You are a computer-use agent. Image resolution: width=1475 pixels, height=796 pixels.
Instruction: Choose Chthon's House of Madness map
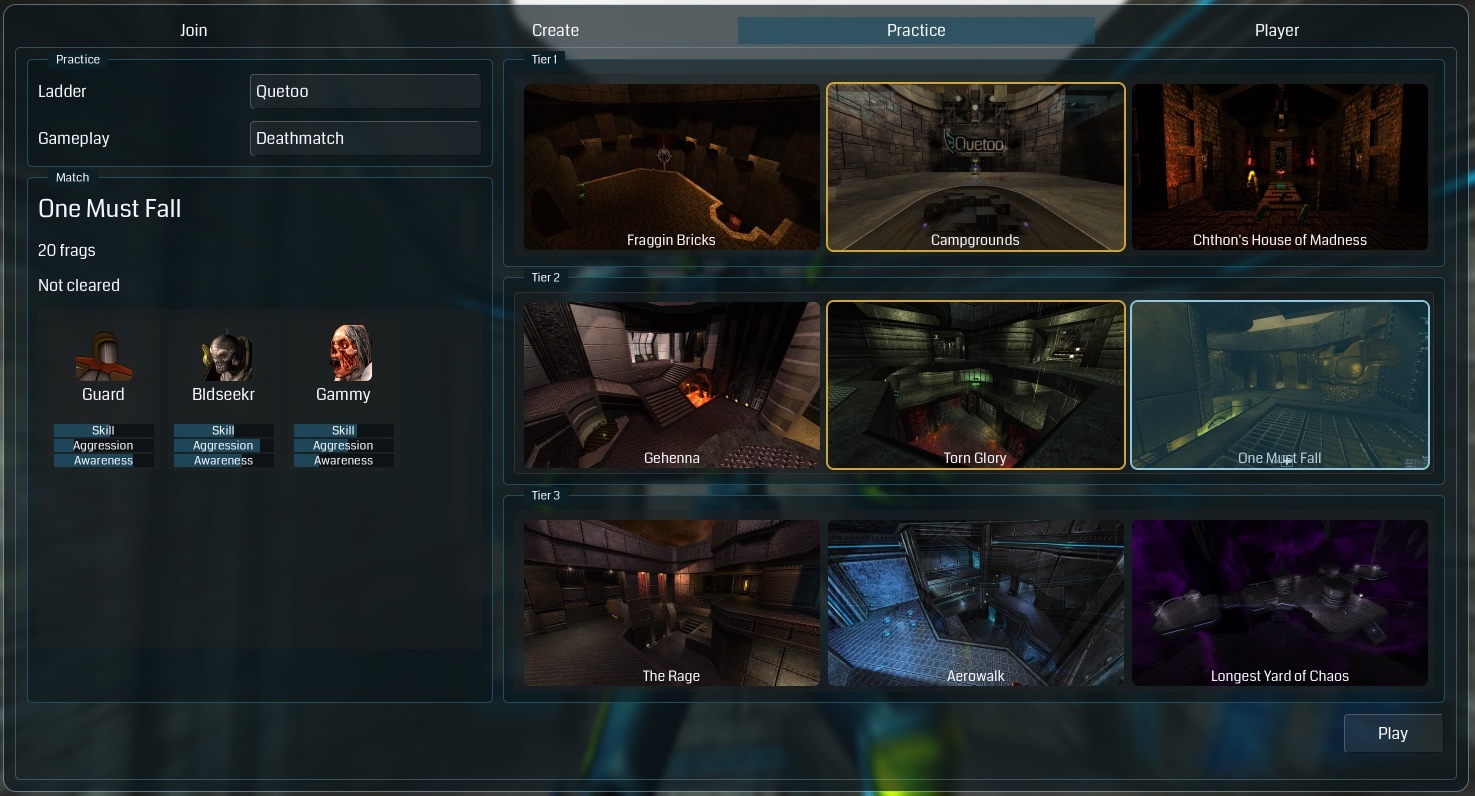pos(1280,167)
